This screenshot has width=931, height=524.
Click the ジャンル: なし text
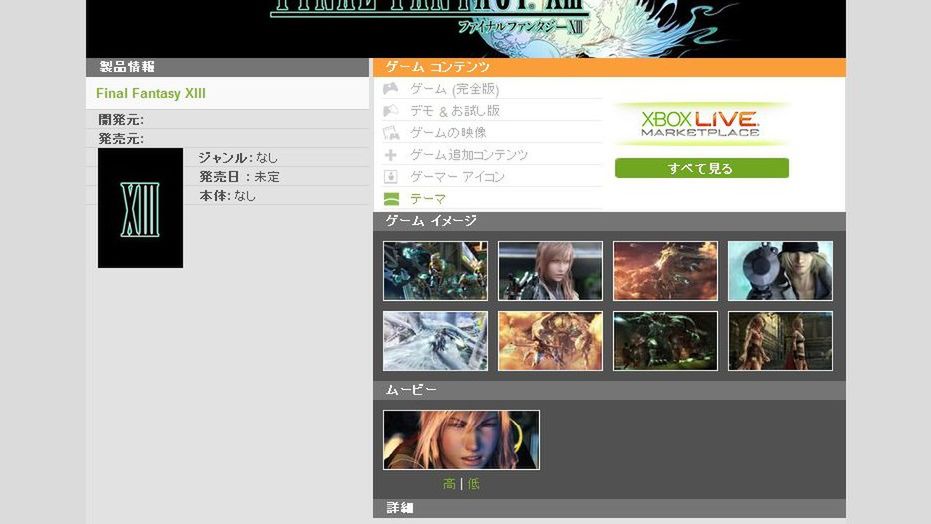(x=238, y=158)
